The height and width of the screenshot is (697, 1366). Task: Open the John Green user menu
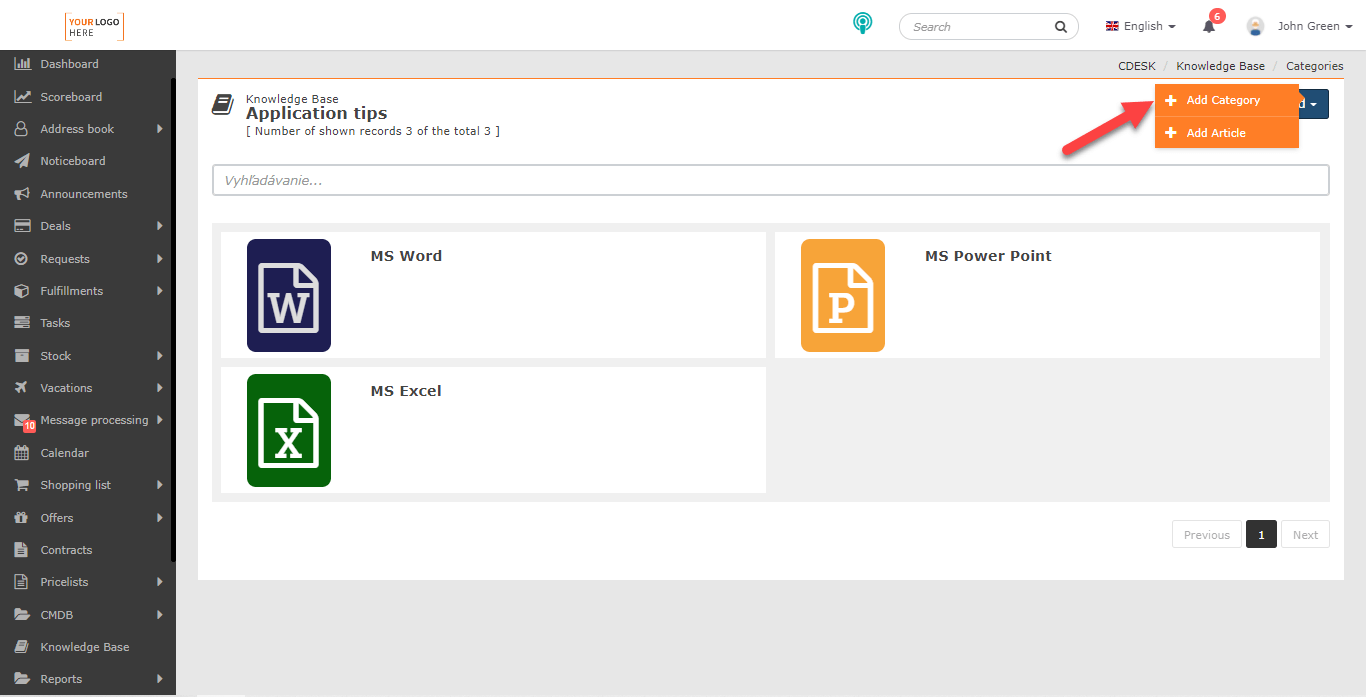click(1315, 26)
